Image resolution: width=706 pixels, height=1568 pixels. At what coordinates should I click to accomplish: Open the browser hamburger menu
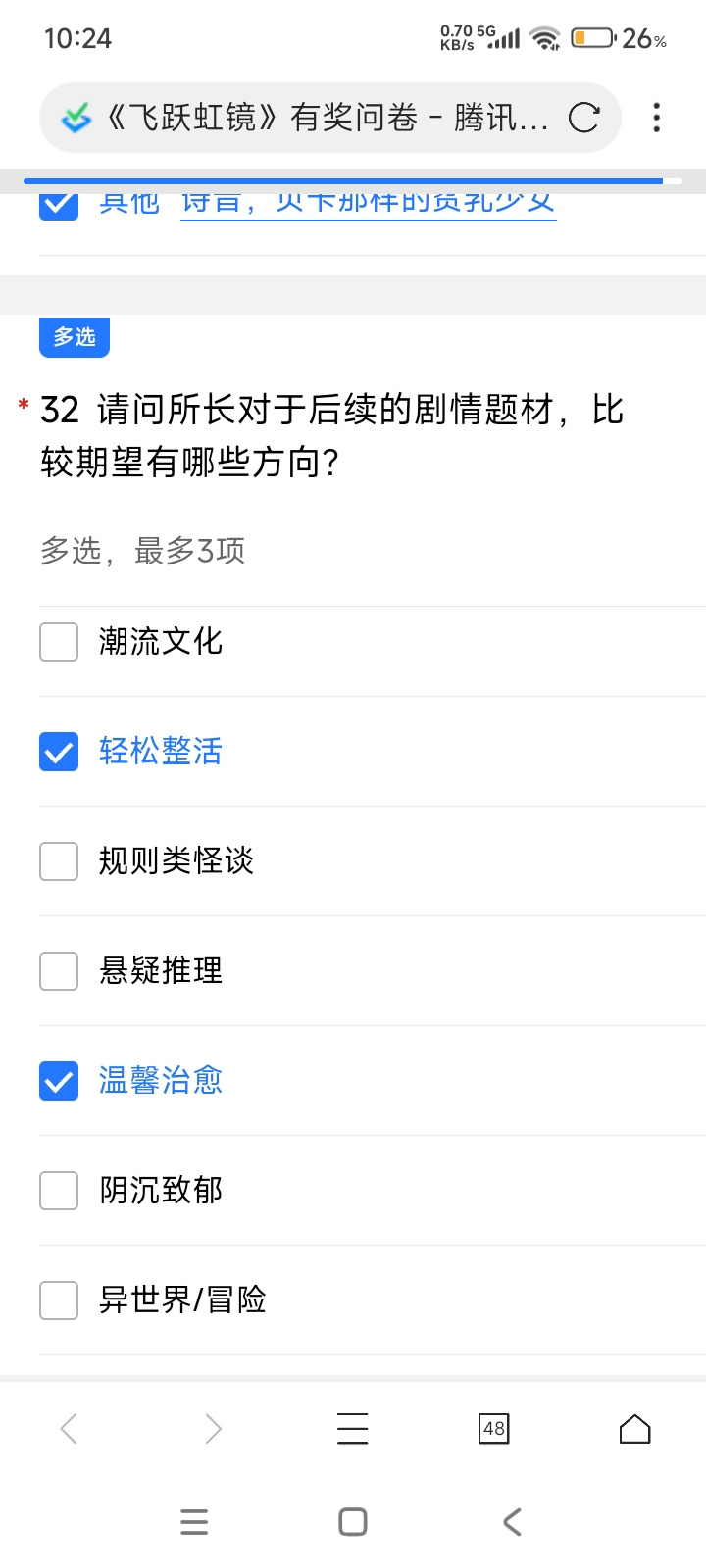(353, 1429)
